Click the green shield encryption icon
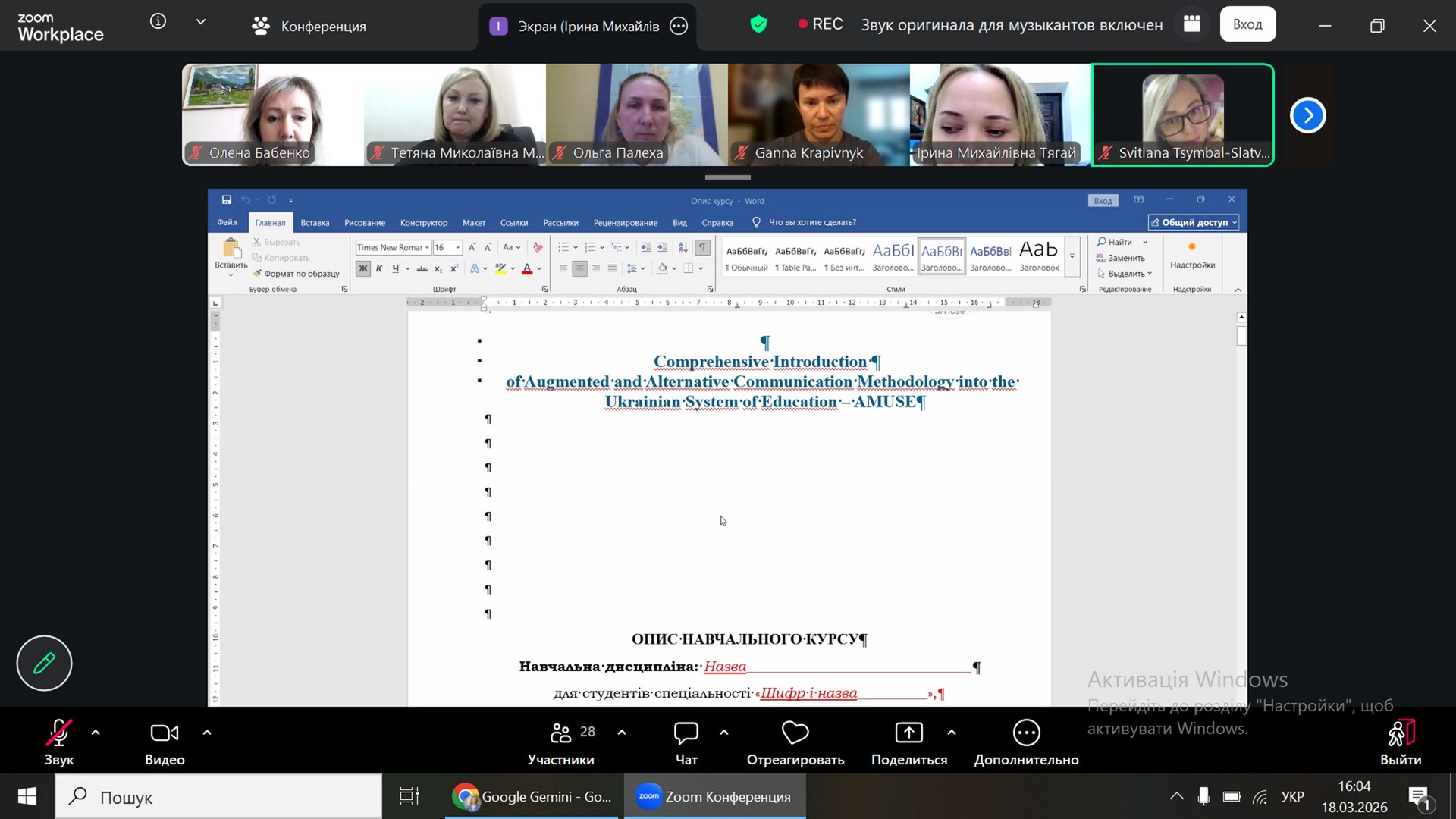The width and height of the screenshot is (1456, 819). click(x=758, y=24)
